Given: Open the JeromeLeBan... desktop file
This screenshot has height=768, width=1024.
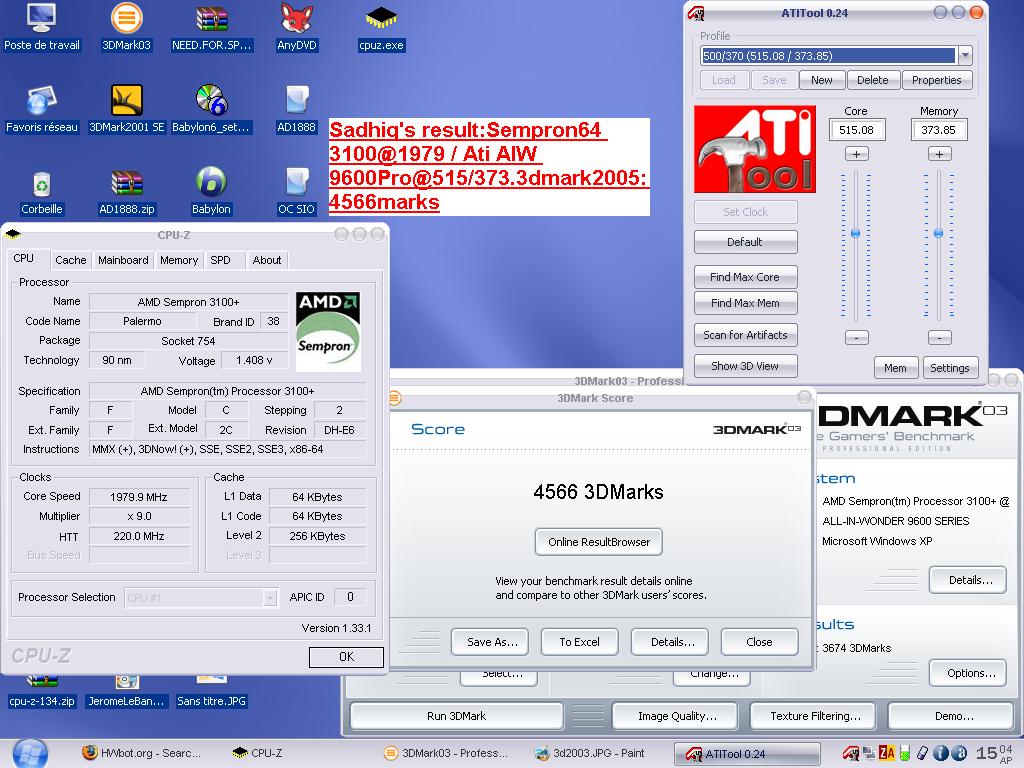Looking at the screenshot, I should [126, 694].
